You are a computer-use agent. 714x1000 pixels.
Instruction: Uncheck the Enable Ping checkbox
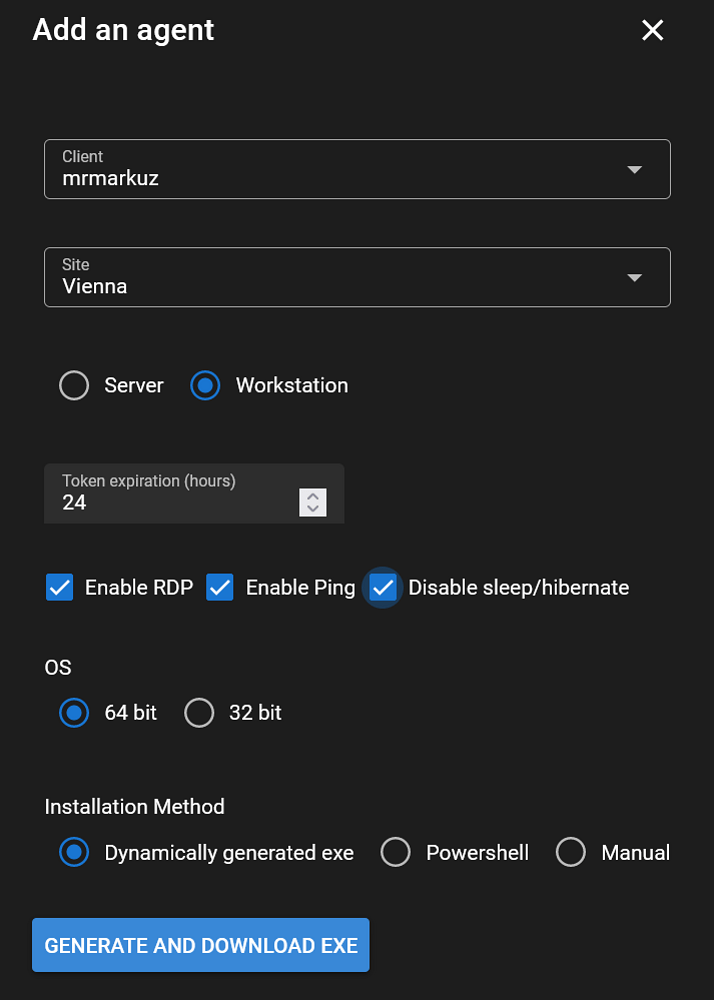tap(220, 587)
